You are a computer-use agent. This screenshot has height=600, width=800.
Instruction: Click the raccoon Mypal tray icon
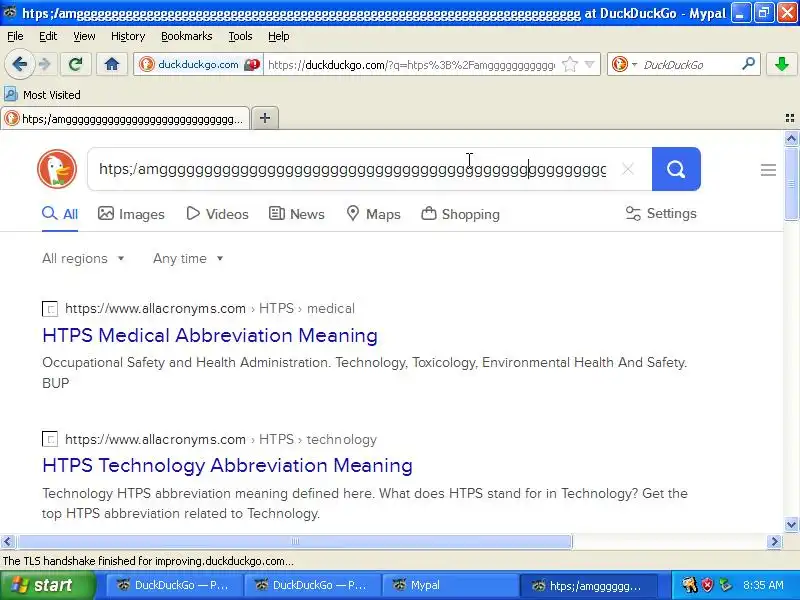pos(690,585)
